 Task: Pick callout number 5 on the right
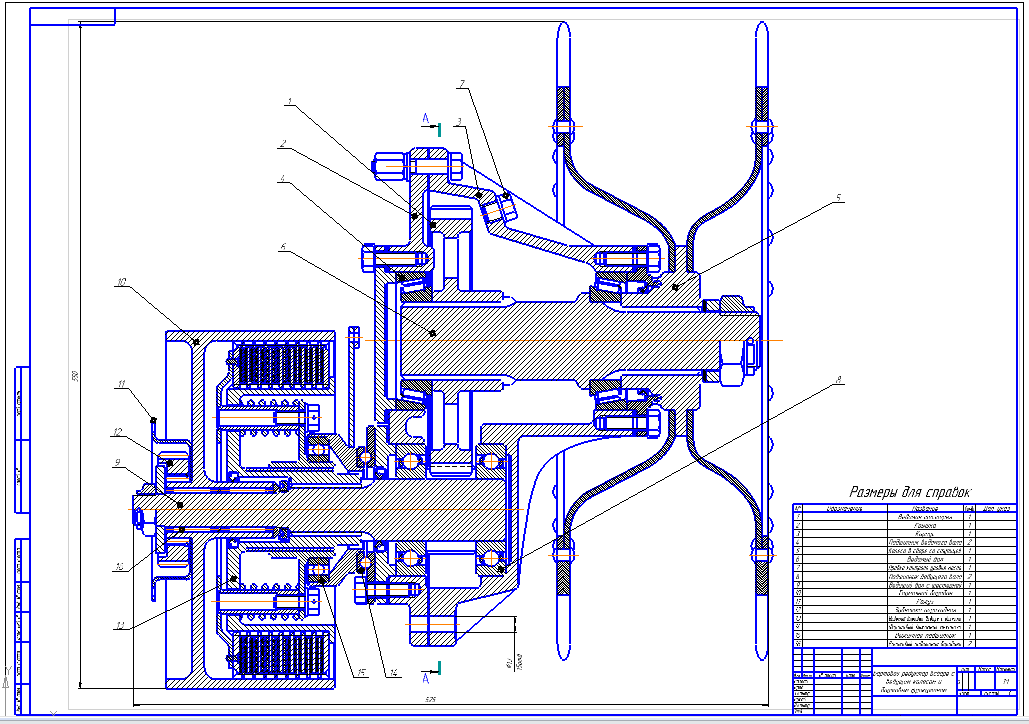[838, 198]
